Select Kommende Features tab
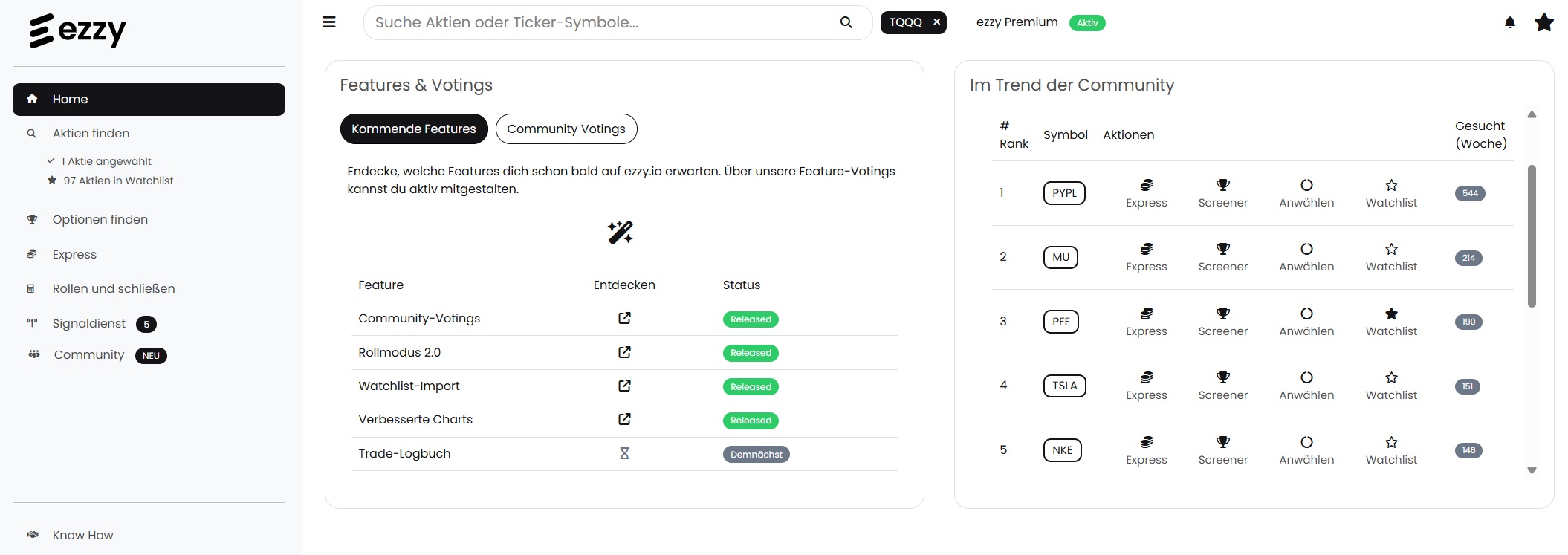 tap(413, 129)
